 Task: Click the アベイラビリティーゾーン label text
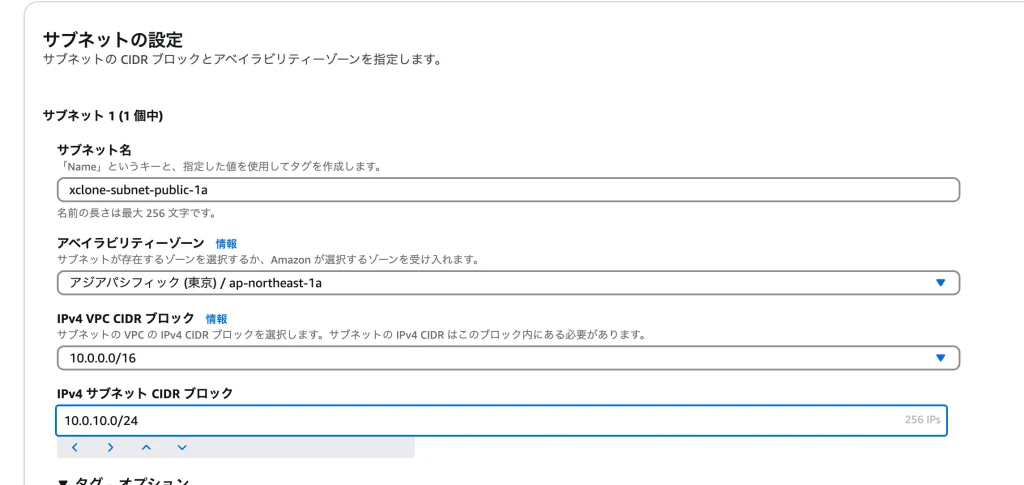(131, 243)
